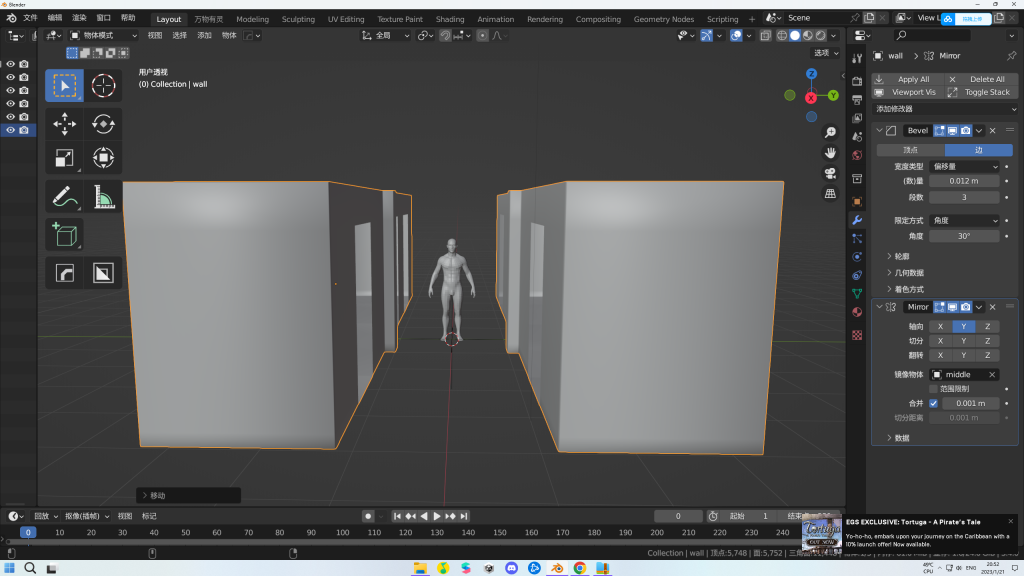This screenshot has width=1024, height=576.
Task: Open the add modifier dropdown
Action: (945, 109)
